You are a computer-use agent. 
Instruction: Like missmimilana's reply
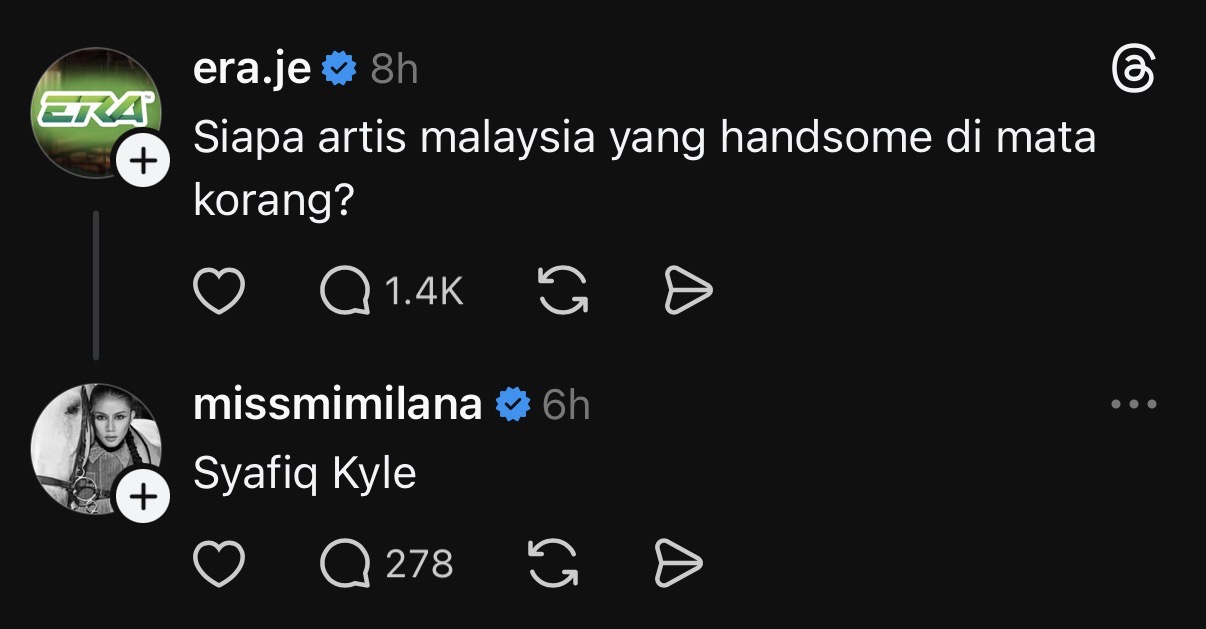218,564
